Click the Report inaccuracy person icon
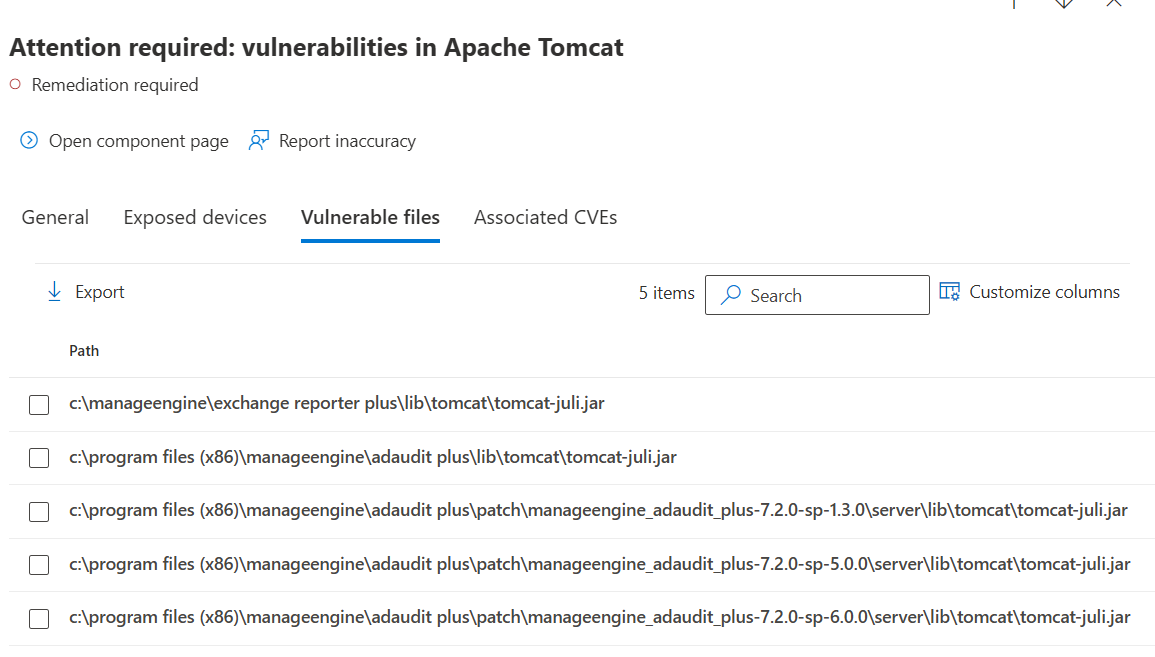This screenshot has height=657, width=1155. (x=259, y=141)
